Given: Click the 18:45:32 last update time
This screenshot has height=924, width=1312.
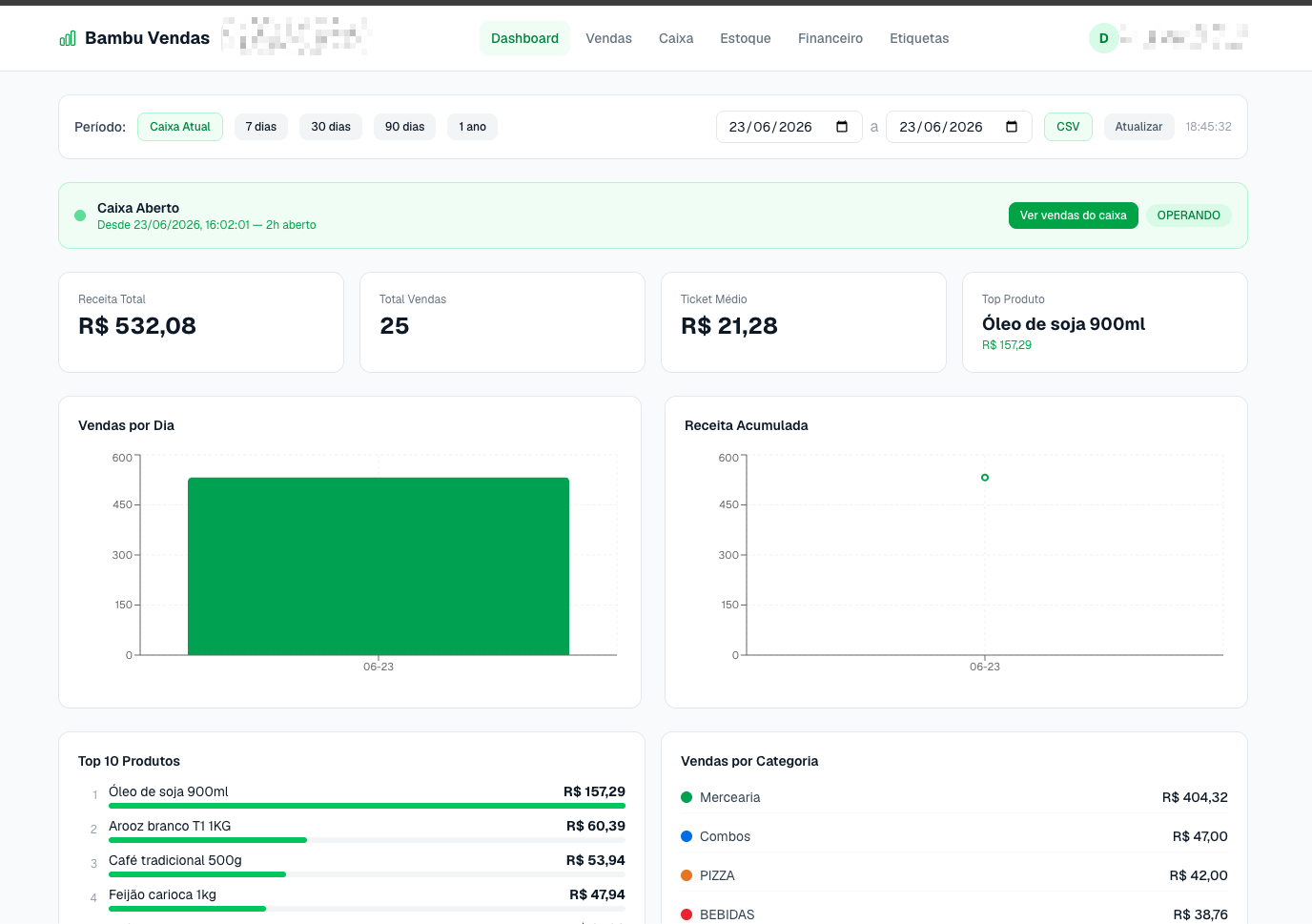Looking at the screenshot, I should (1208, 127).
